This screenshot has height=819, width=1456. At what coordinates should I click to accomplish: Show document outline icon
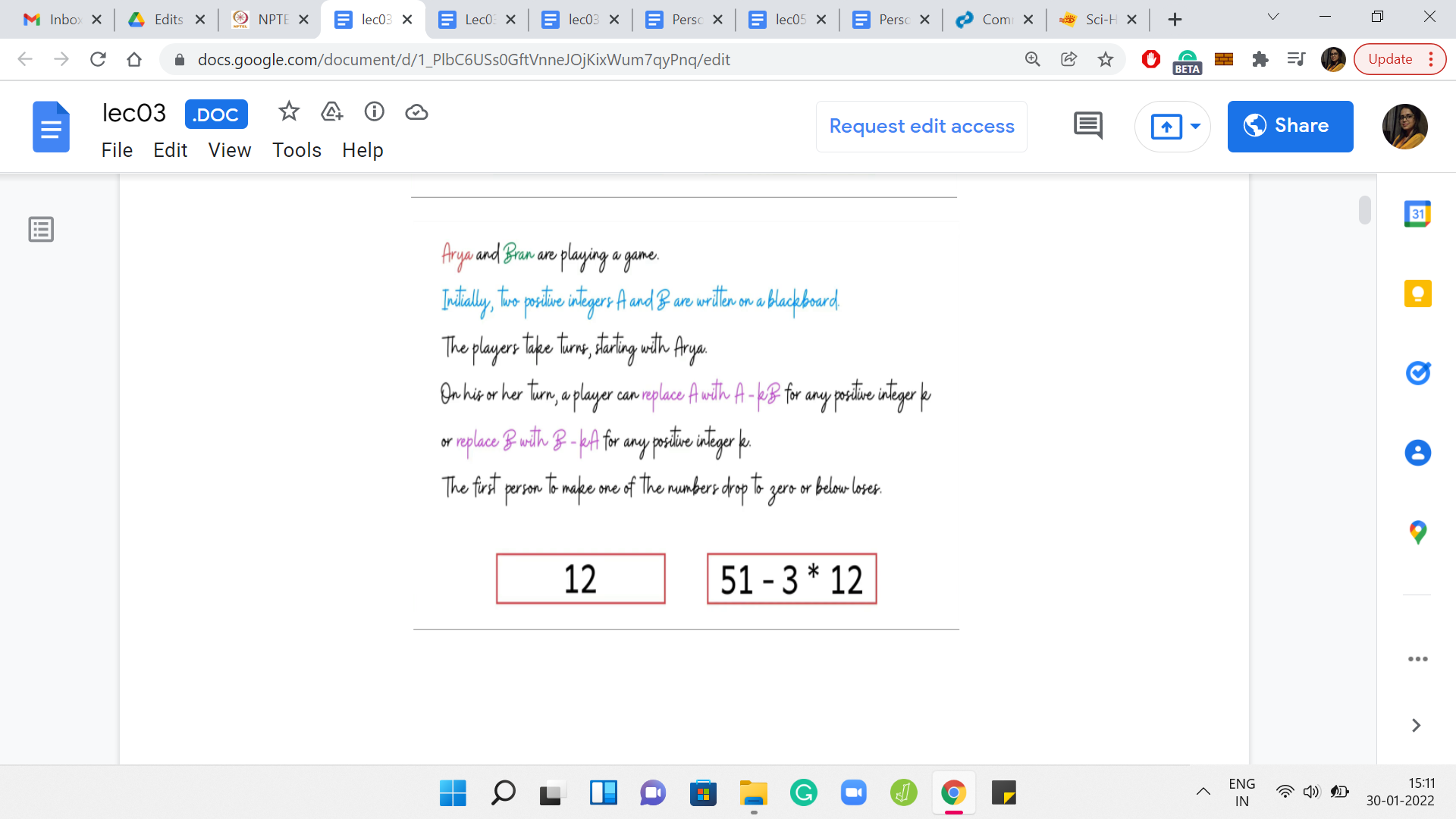click(x=41, y=229)
